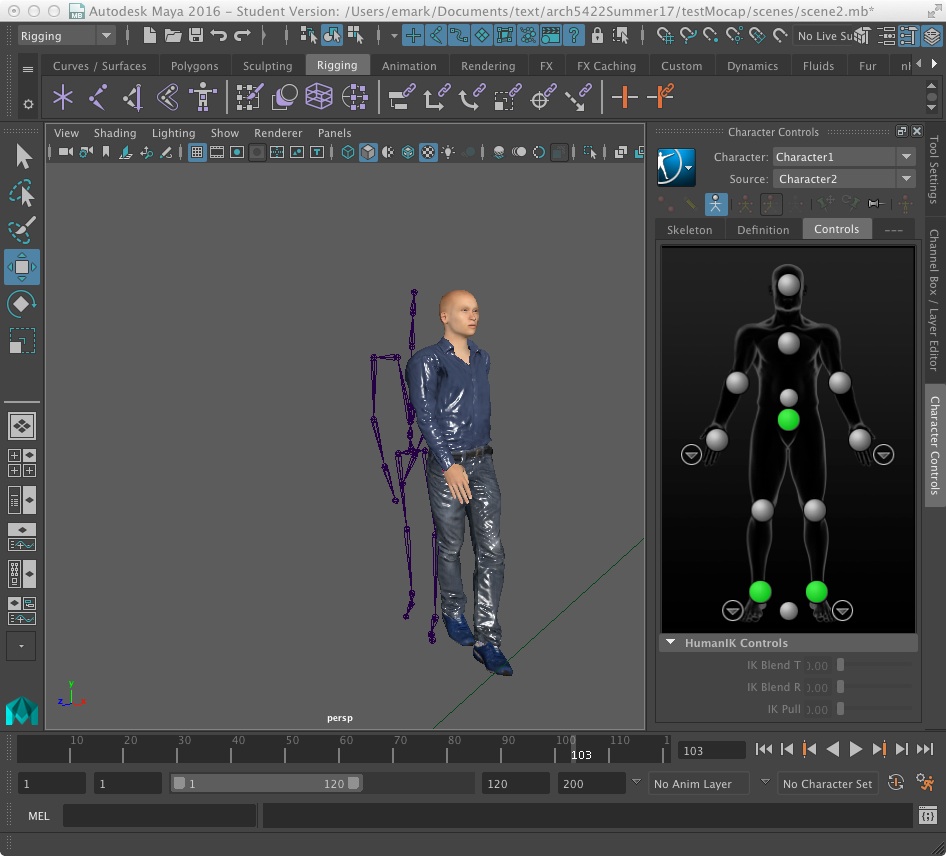946x856 pixels.
Task: Select the Lasso tool
Action: coord(22,193)
